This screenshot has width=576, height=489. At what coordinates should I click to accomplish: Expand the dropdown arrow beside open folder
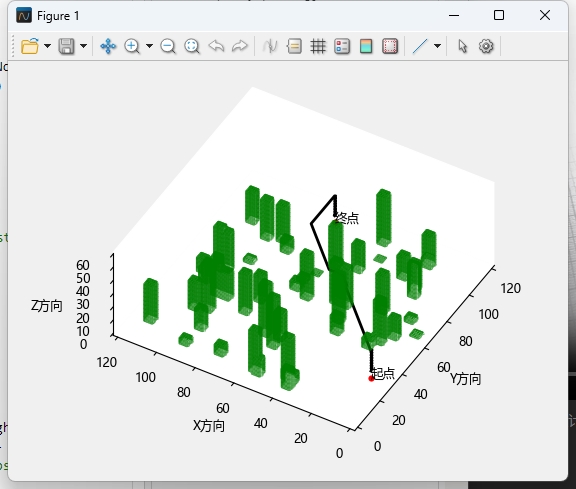coord(47,46)
